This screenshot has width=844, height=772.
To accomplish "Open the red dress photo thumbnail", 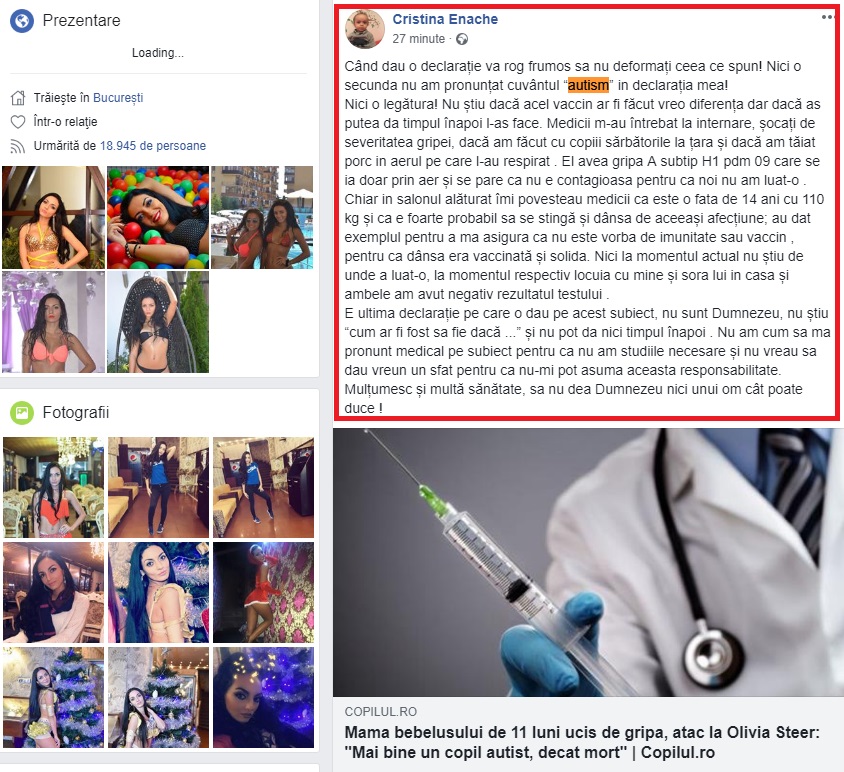I will point(263,593).
